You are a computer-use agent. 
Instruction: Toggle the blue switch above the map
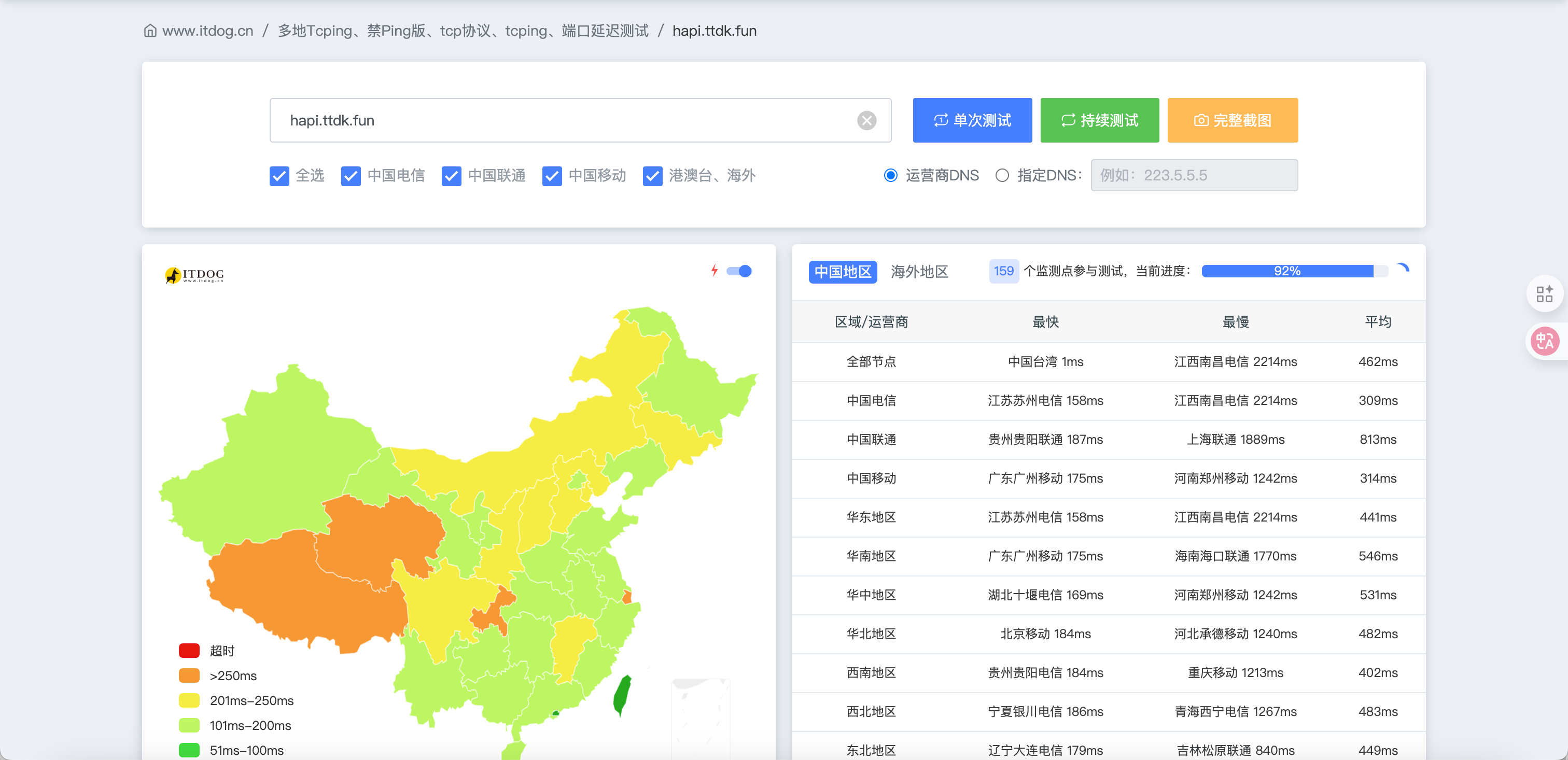click(x=739, y=271)
